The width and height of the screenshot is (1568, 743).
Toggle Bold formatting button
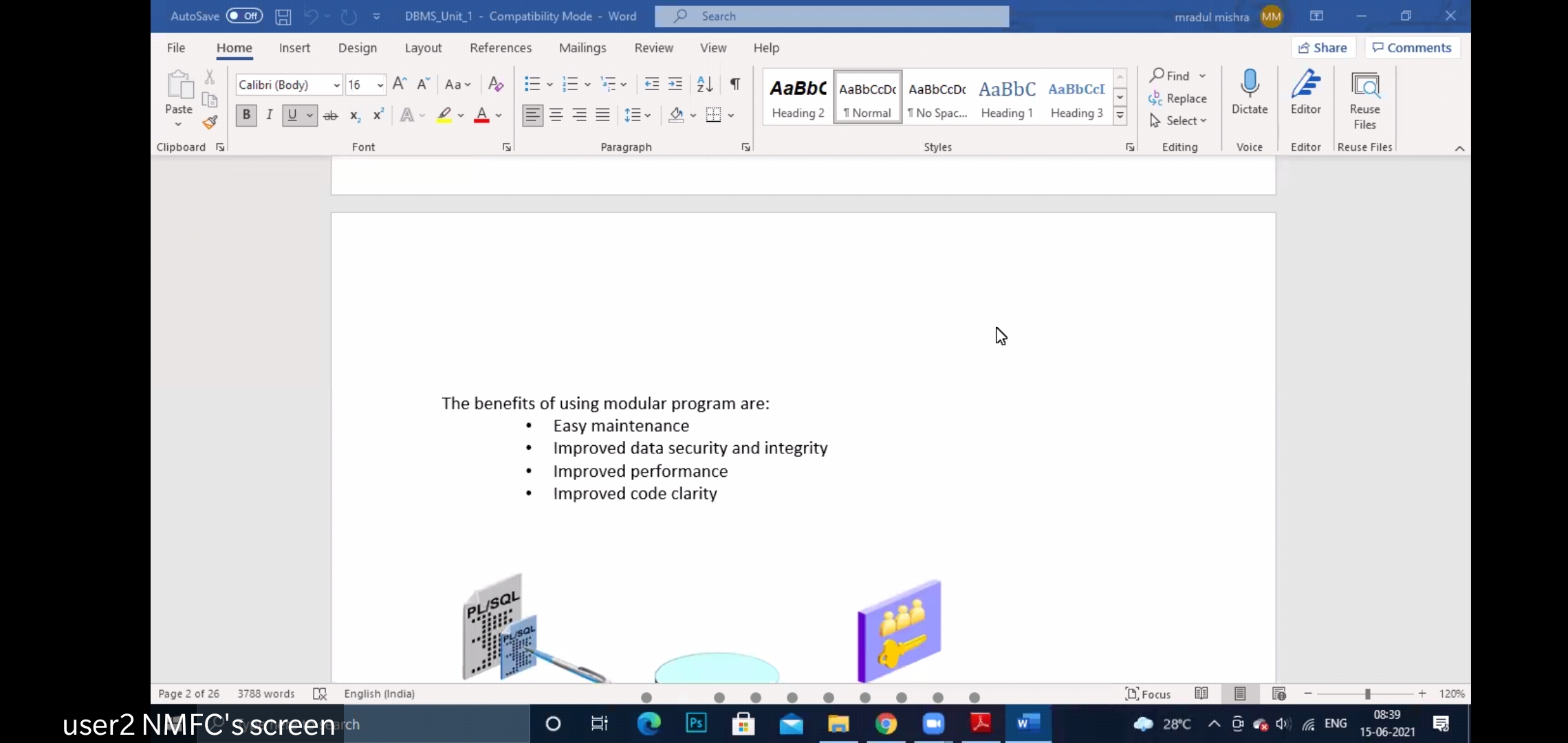pyautogui.click(x=246, y=115)
